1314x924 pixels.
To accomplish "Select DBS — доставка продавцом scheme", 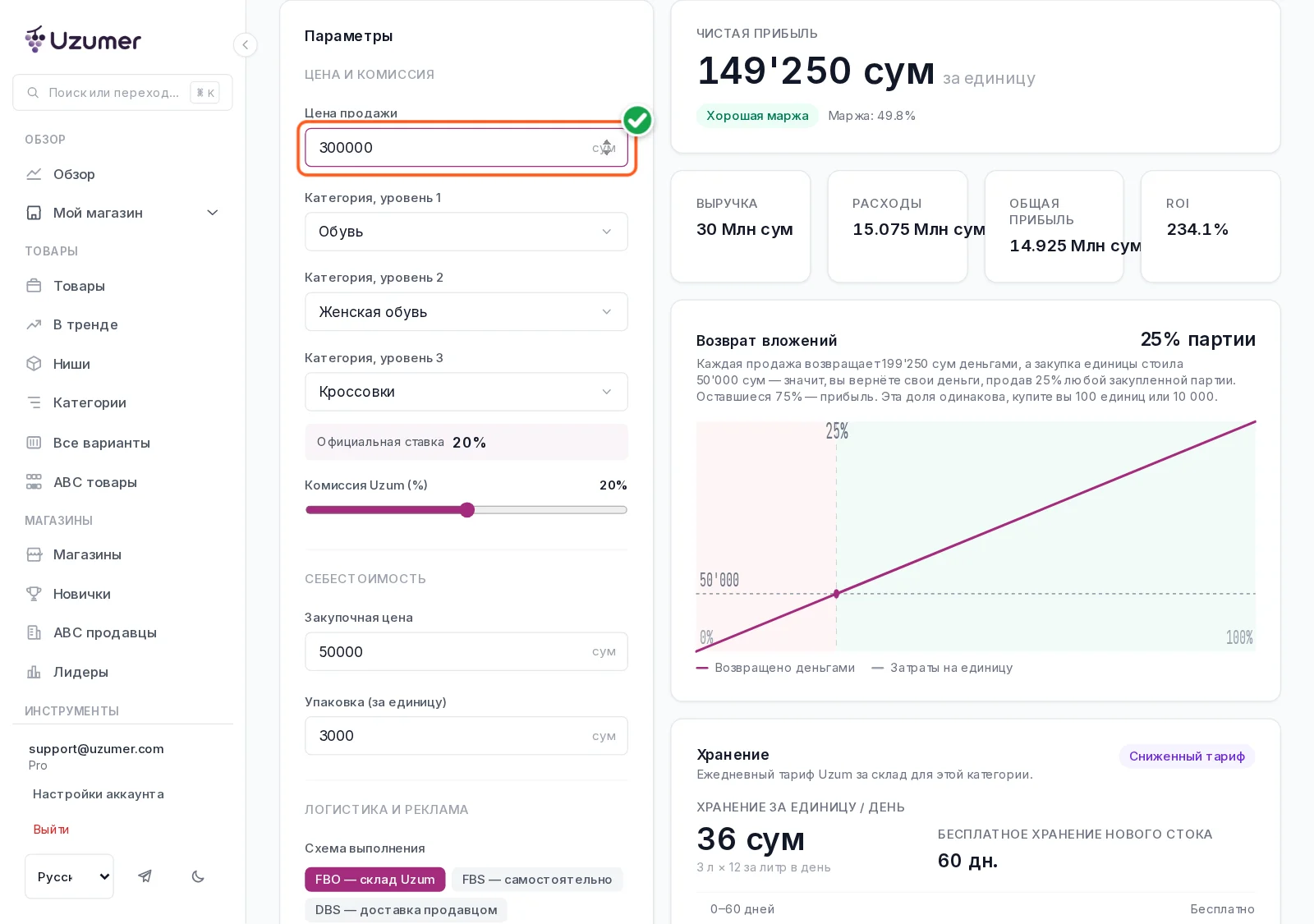I will (x=406, y=910).
